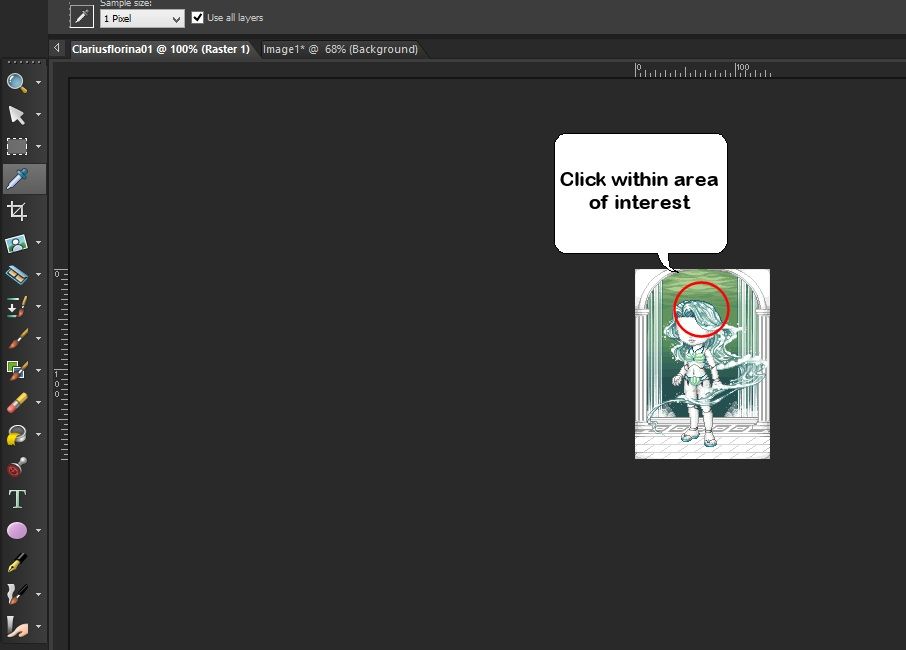Expand the Oil Brush flyout arrow
This screenshot has width=906, height=650.
(x=38, y=595)
